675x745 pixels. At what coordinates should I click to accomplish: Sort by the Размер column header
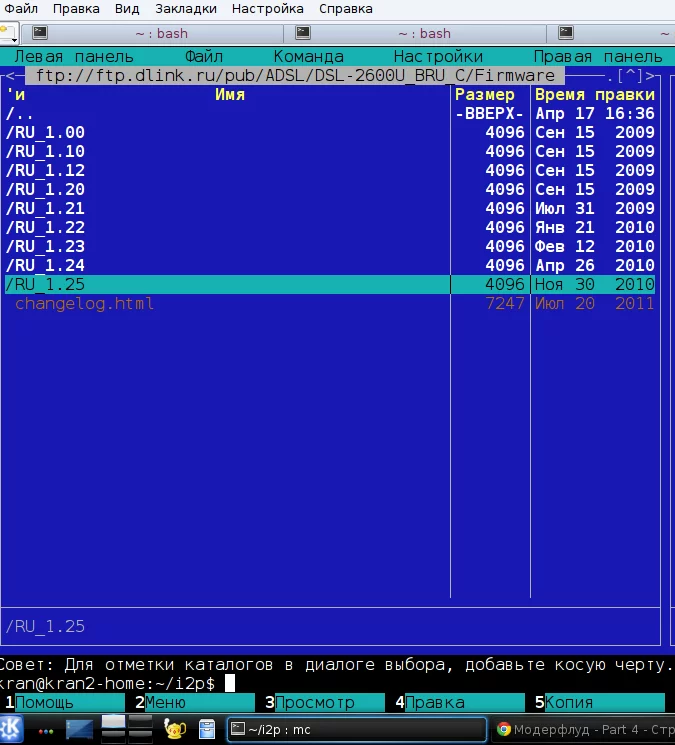click(485, 95)
